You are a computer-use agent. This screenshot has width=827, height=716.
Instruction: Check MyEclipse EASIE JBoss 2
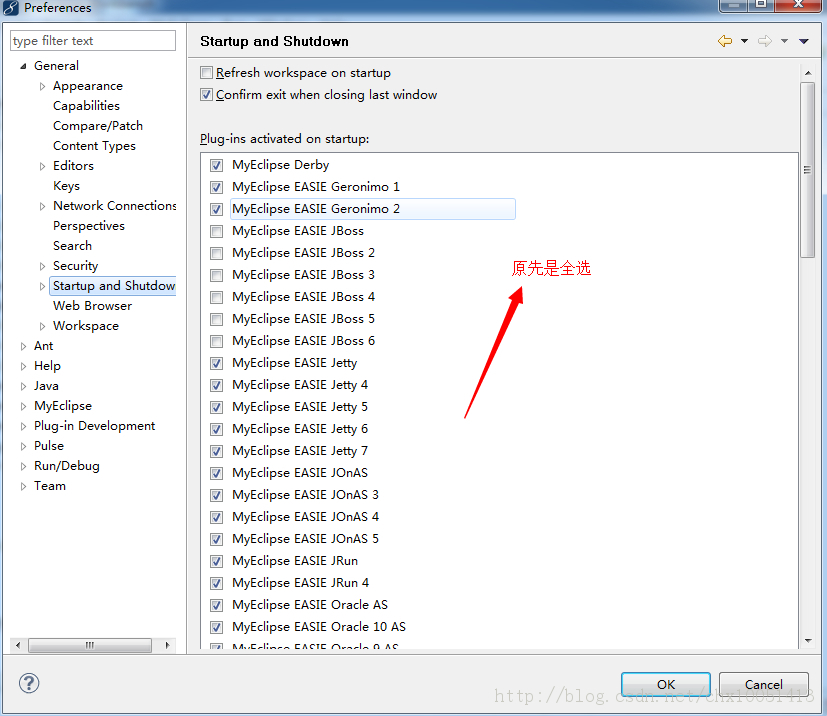point(216,253)
